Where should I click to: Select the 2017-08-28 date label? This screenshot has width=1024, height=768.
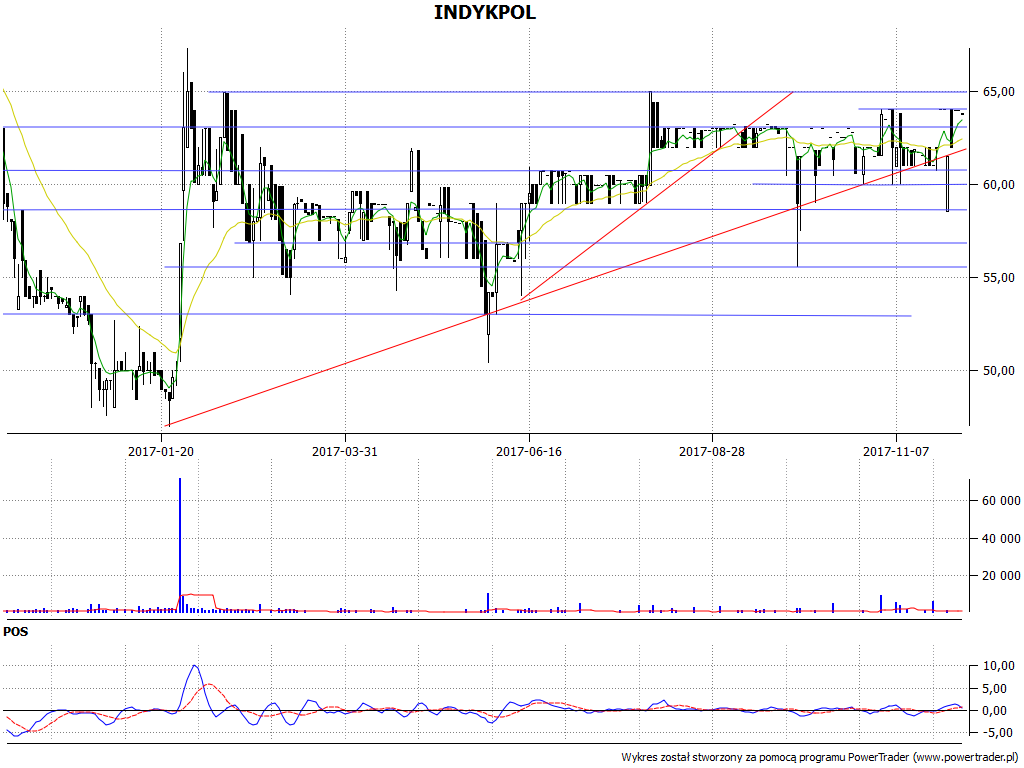pyautogui.click(x=712, y=451)
